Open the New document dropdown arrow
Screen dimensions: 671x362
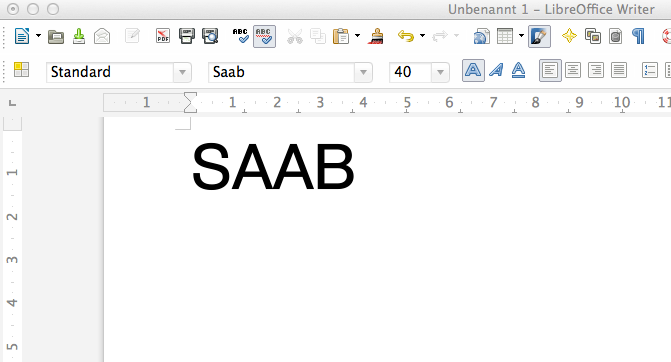38,36
